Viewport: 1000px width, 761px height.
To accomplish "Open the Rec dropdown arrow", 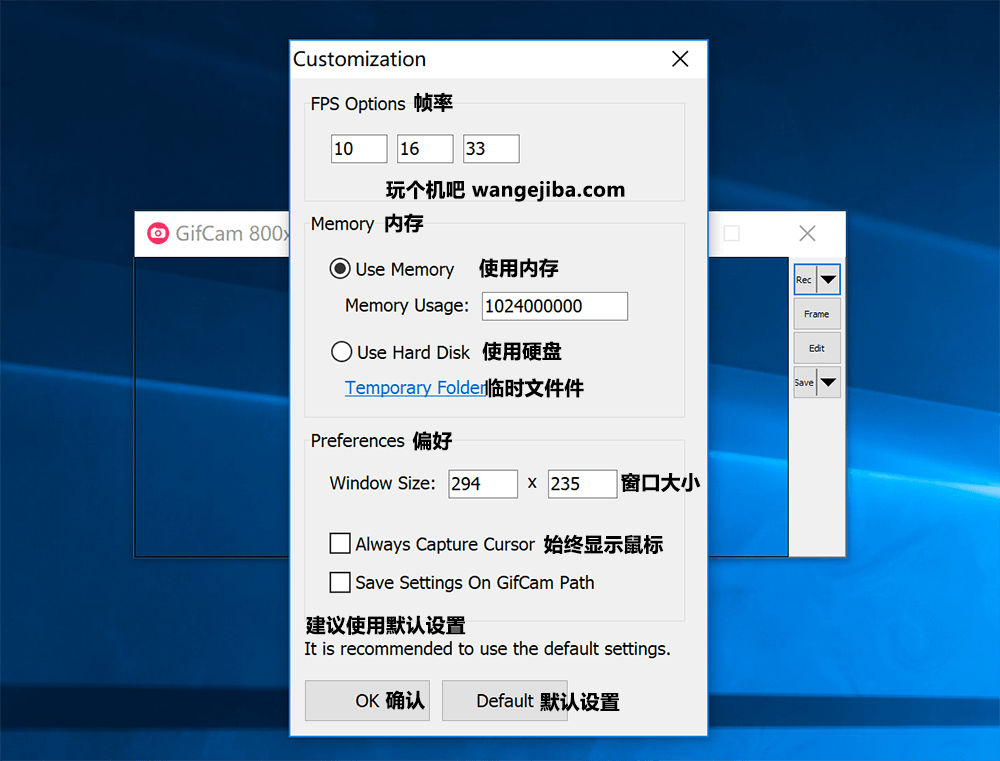I will pos(829,280).
